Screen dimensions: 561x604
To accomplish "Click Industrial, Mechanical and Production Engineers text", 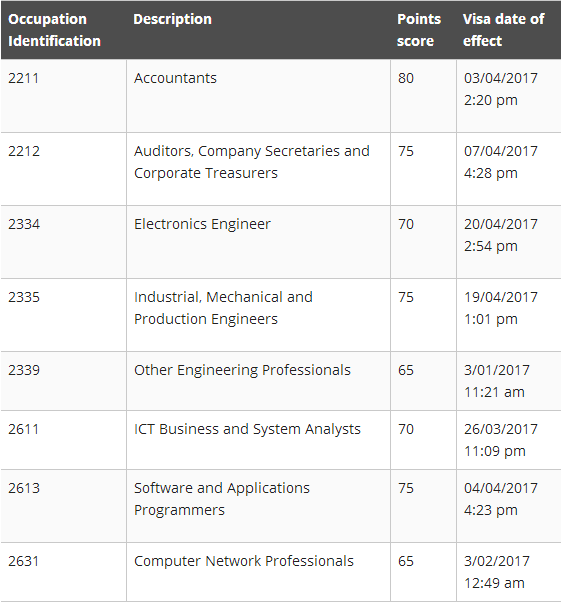I will 223,308.
